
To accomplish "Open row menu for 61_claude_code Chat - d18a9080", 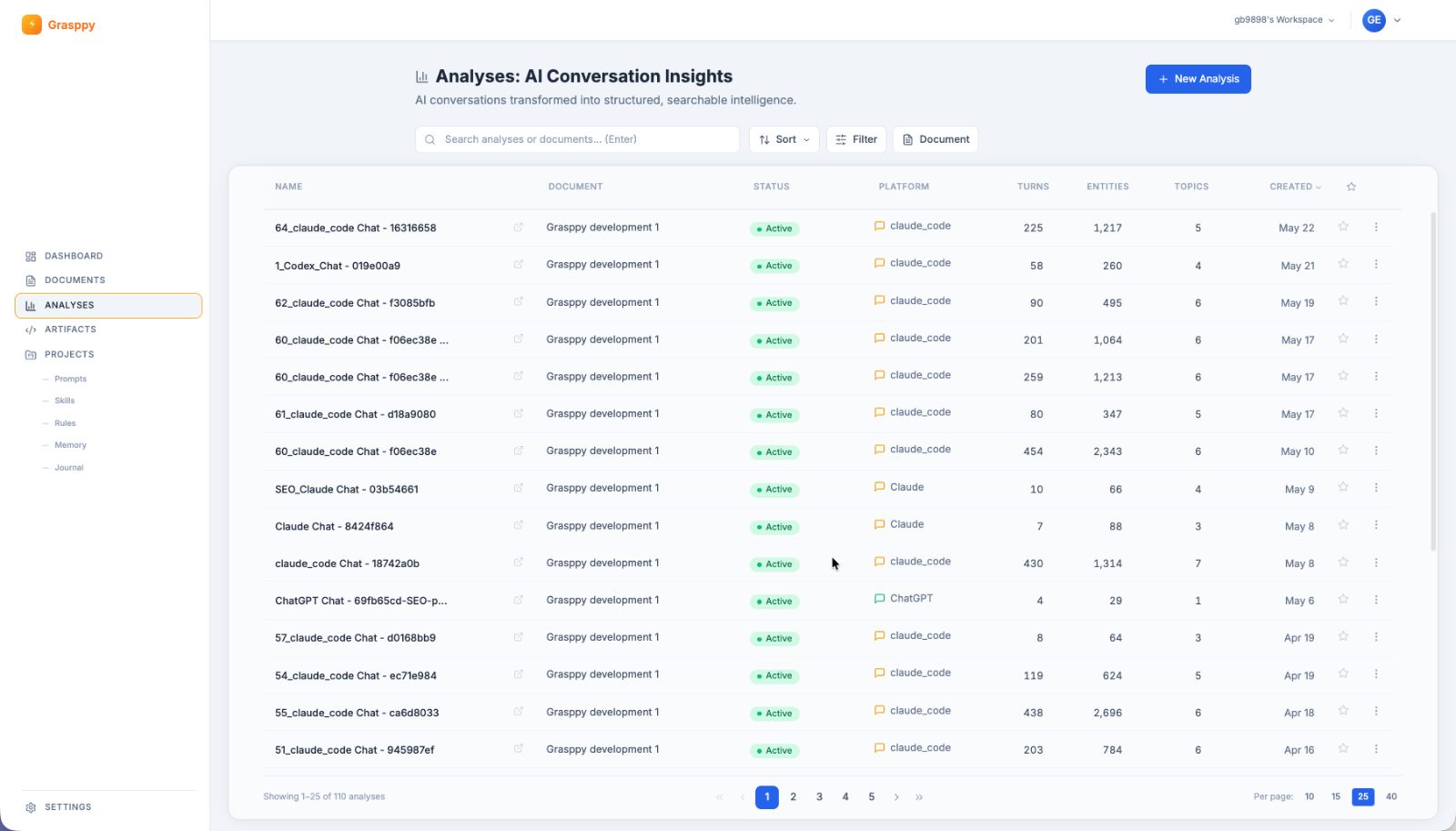I will (1376, 413).
